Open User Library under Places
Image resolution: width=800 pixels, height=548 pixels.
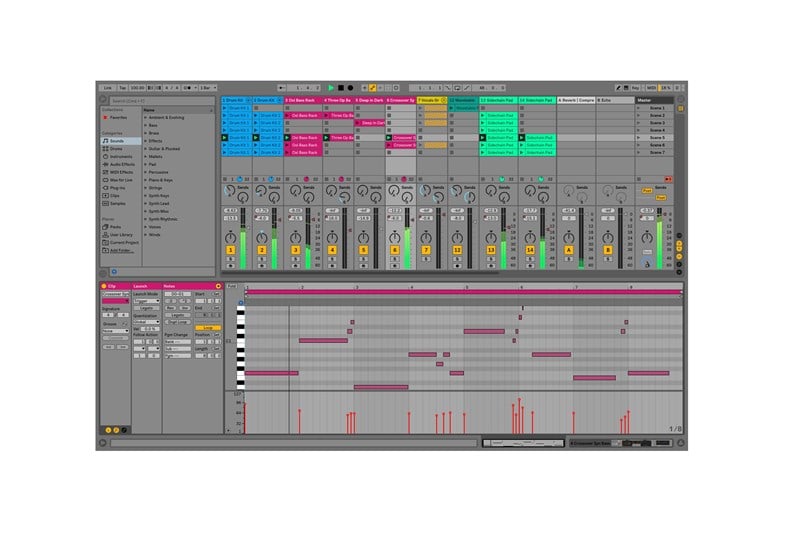pos(121,235)
